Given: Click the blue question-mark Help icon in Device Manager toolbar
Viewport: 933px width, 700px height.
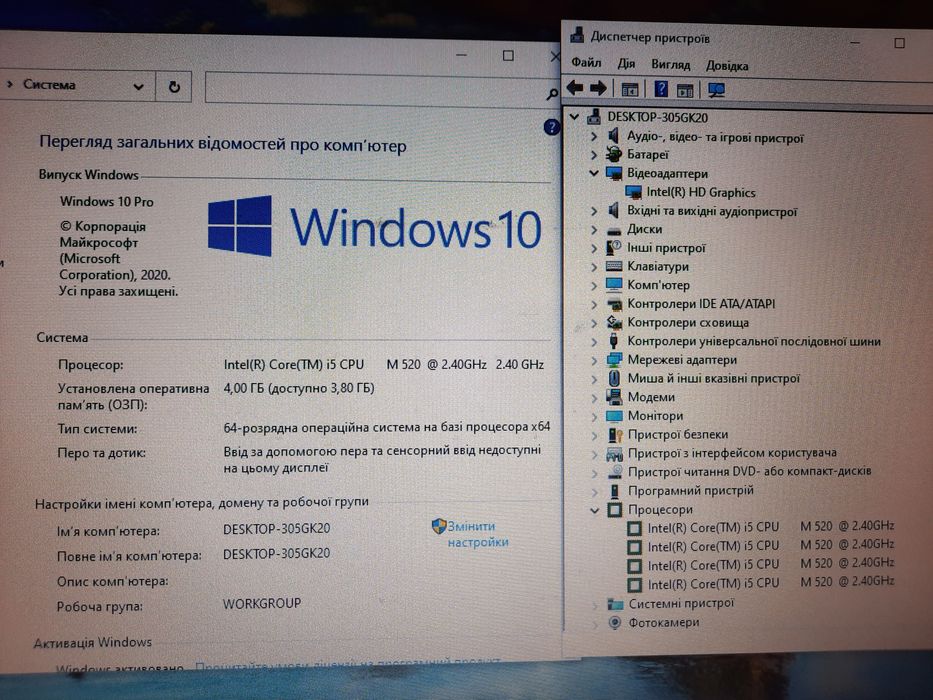Looking at the screenshot, I should pyautogui.click(x=660, y=89).
